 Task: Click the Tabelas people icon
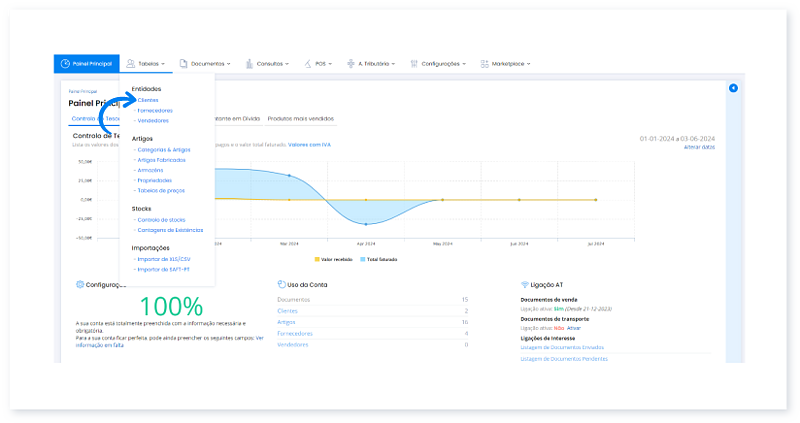click(x=131, y=63)
